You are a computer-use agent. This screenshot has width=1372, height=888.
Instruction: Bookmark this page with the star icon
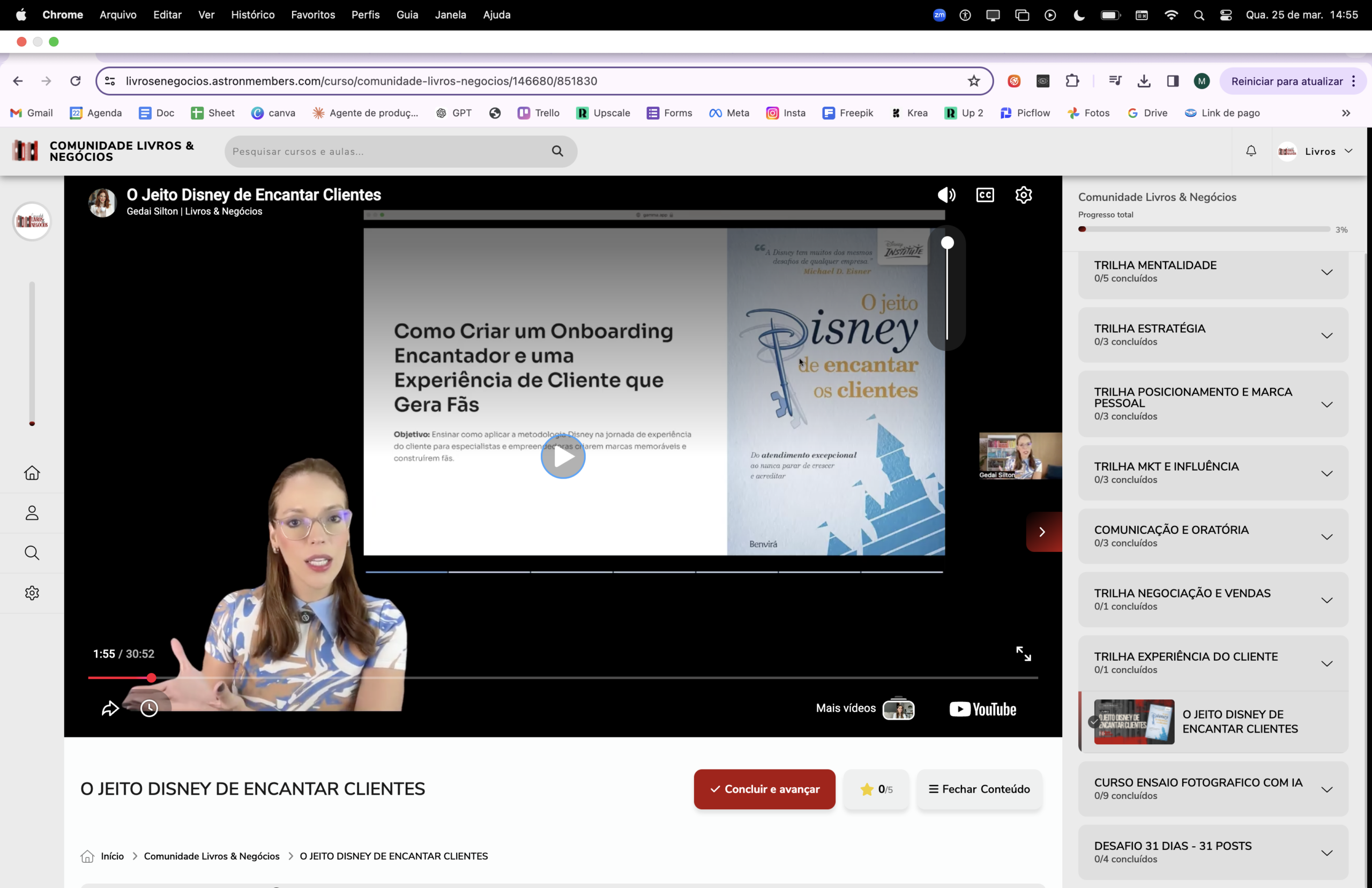point(974,81)
